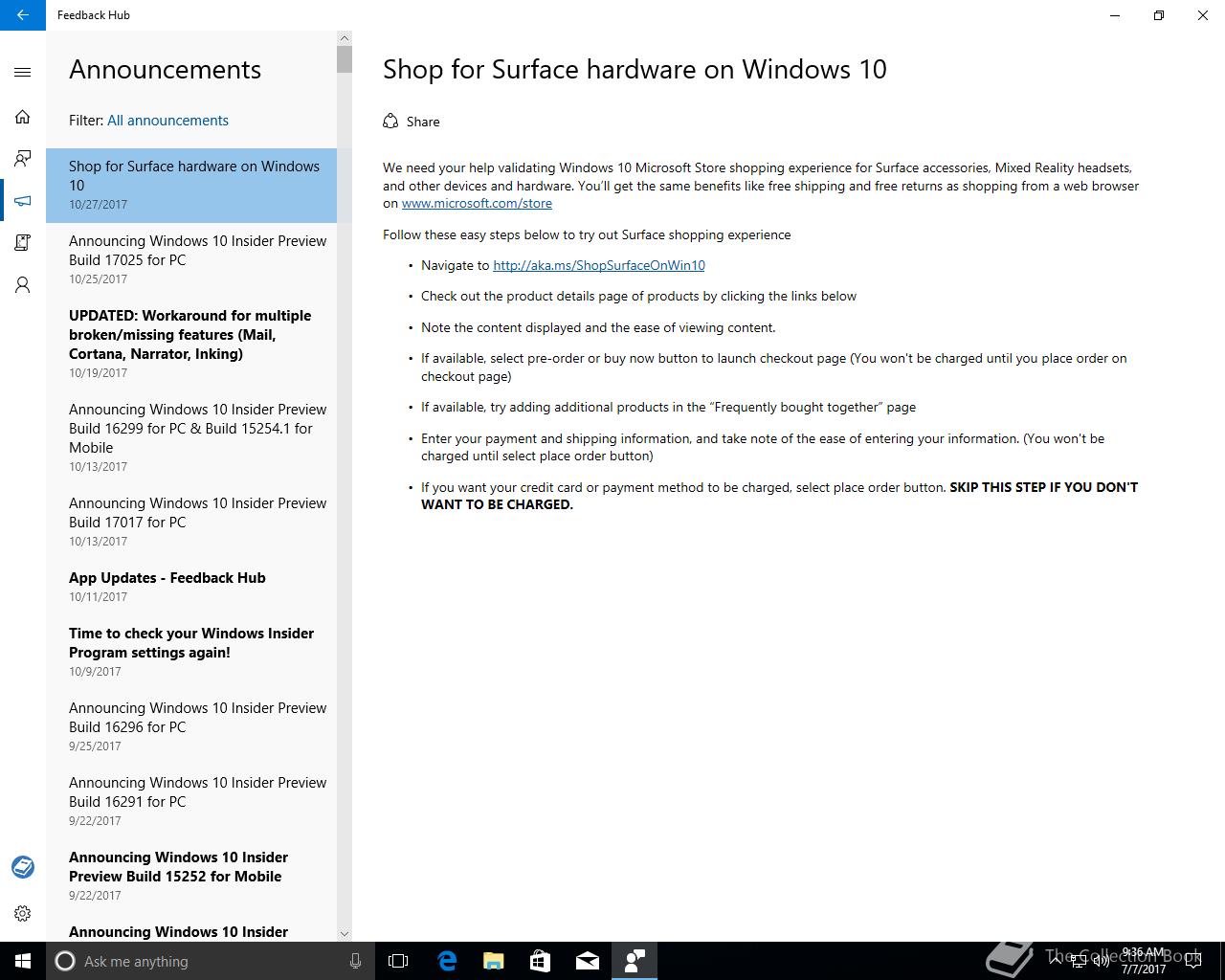Select the Announcements megaphone icon
Screen dimensions: 1225x980
(x=23, y=201)
